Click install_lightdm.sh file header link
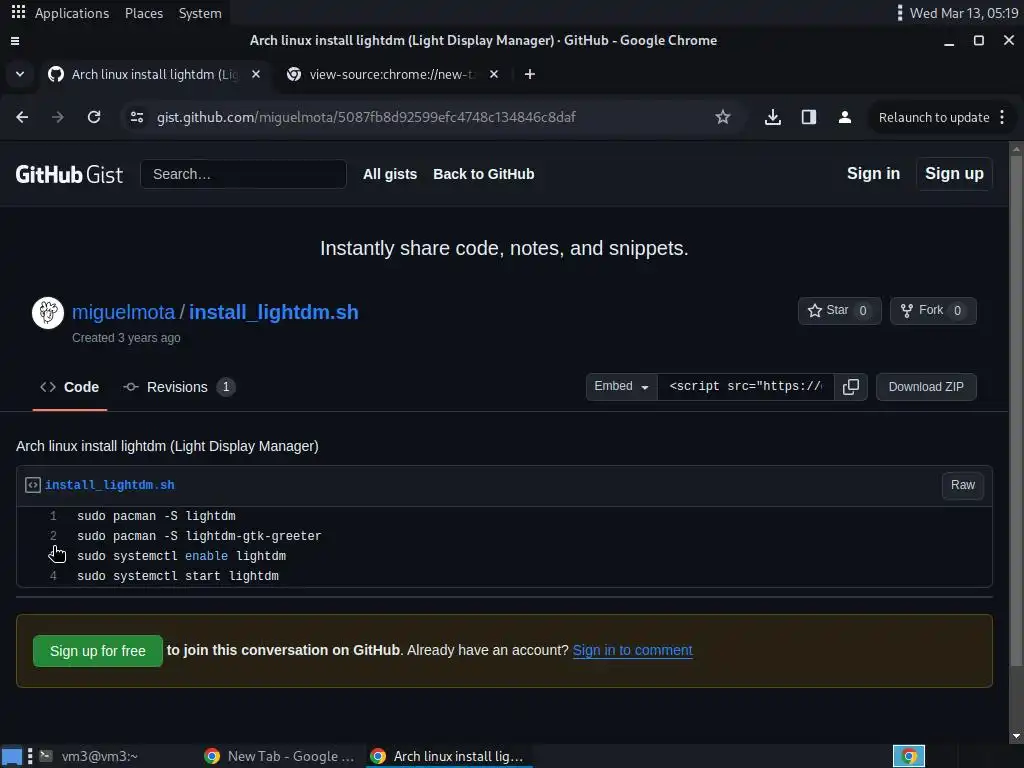 click(x=110, y=485)
